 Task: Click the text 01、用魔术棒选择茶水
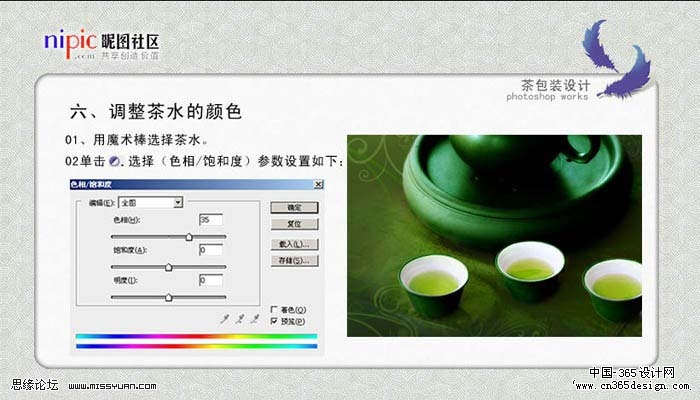136,140
